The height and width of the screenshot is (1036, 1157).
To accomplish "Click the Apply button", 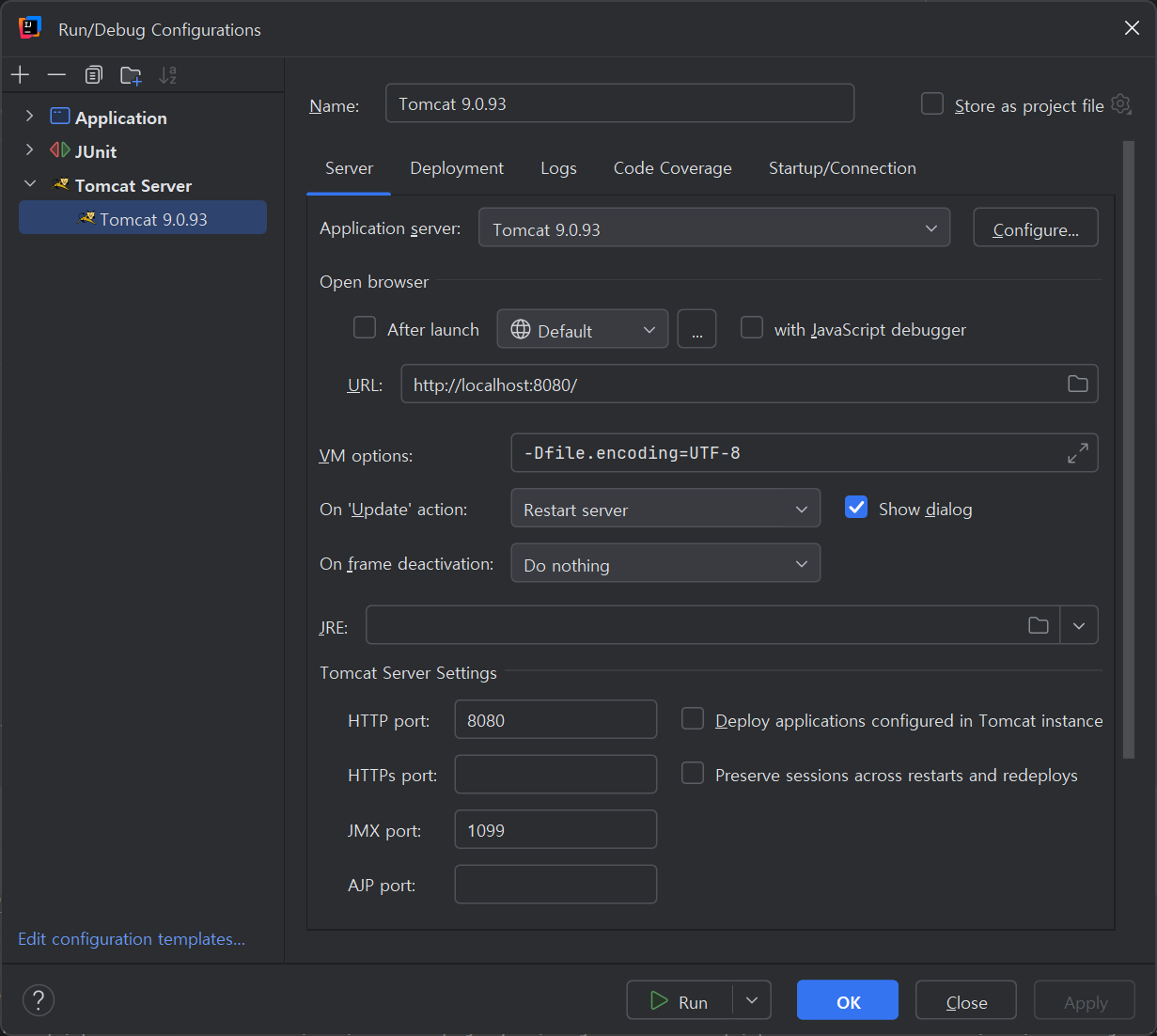I will (1086, 1001).
